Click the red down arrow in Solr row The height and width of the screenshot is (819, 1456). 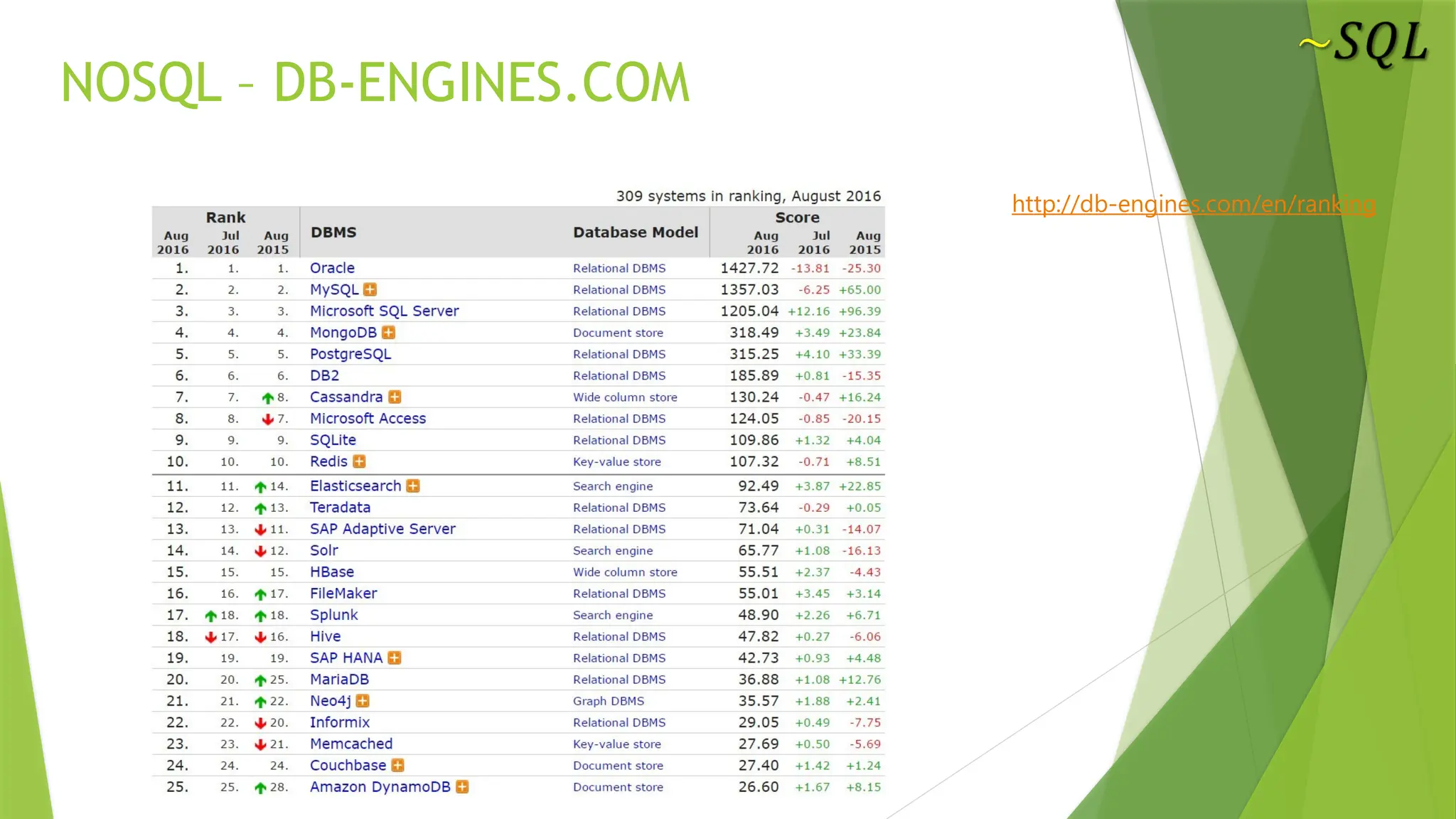[x=261, y=551]
